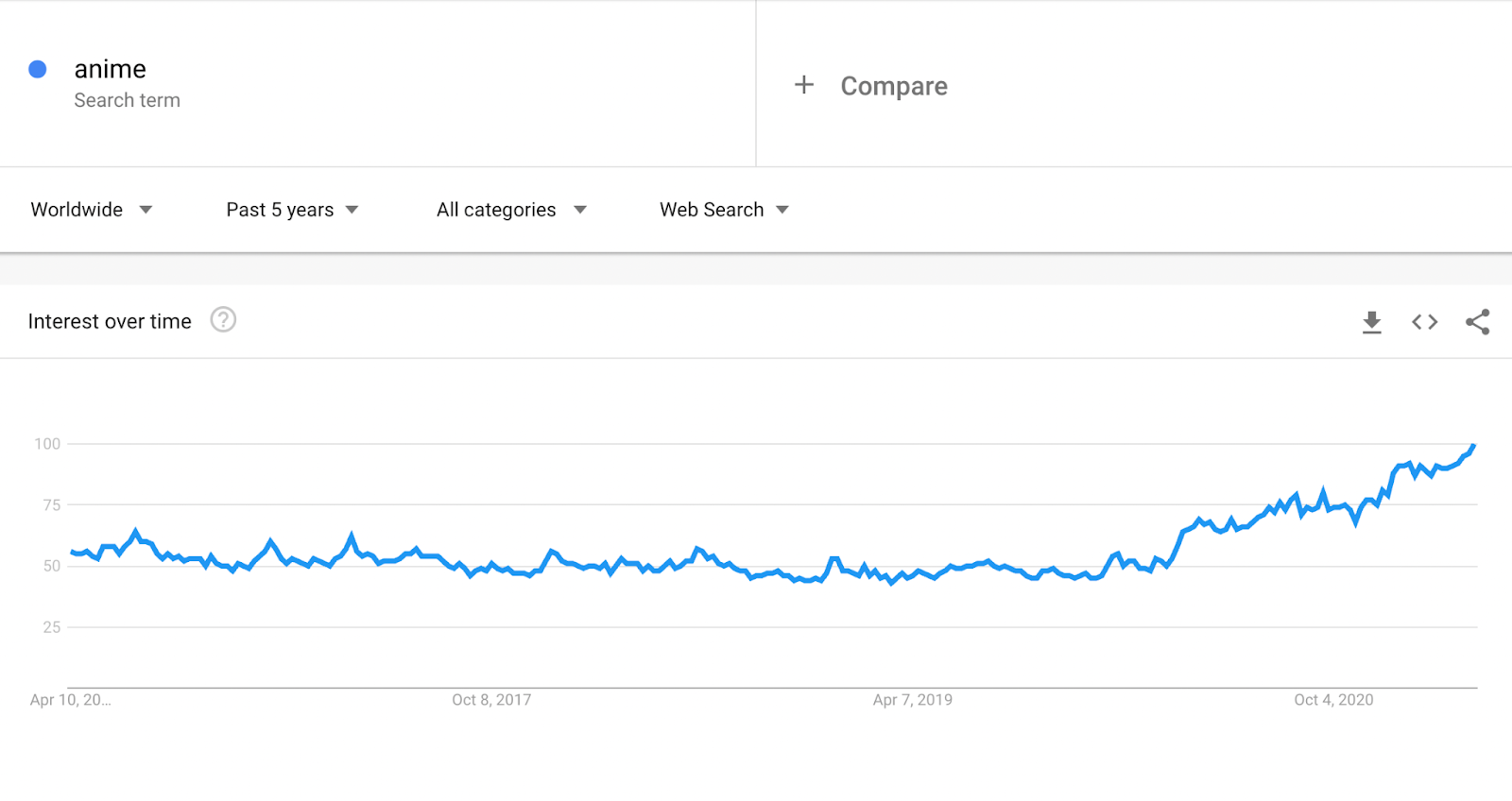Open the All categories dropdown
Image resolution: width=1512 pixels, height=801 pixels.
tap(511, 210)
